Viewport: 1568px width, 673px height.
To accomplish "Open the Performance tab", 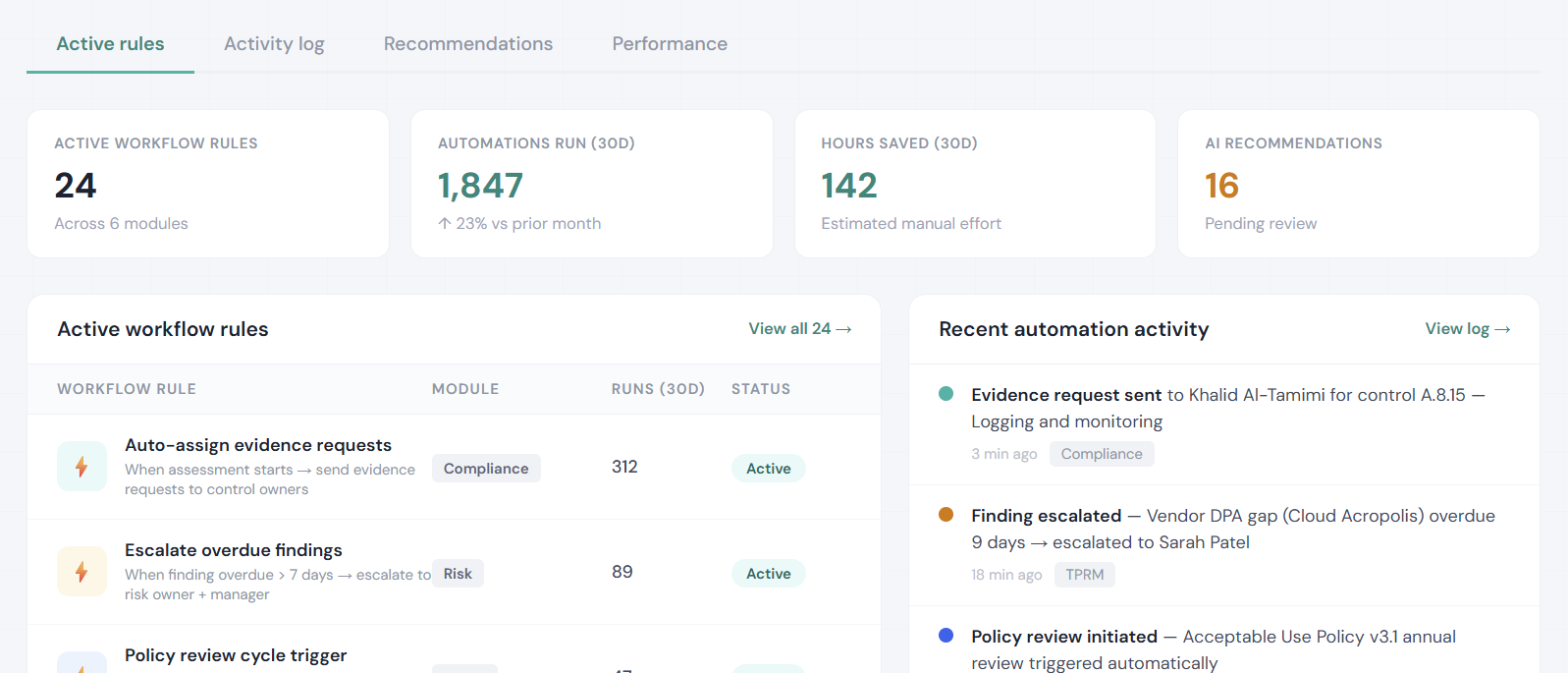I will point(670,44).
